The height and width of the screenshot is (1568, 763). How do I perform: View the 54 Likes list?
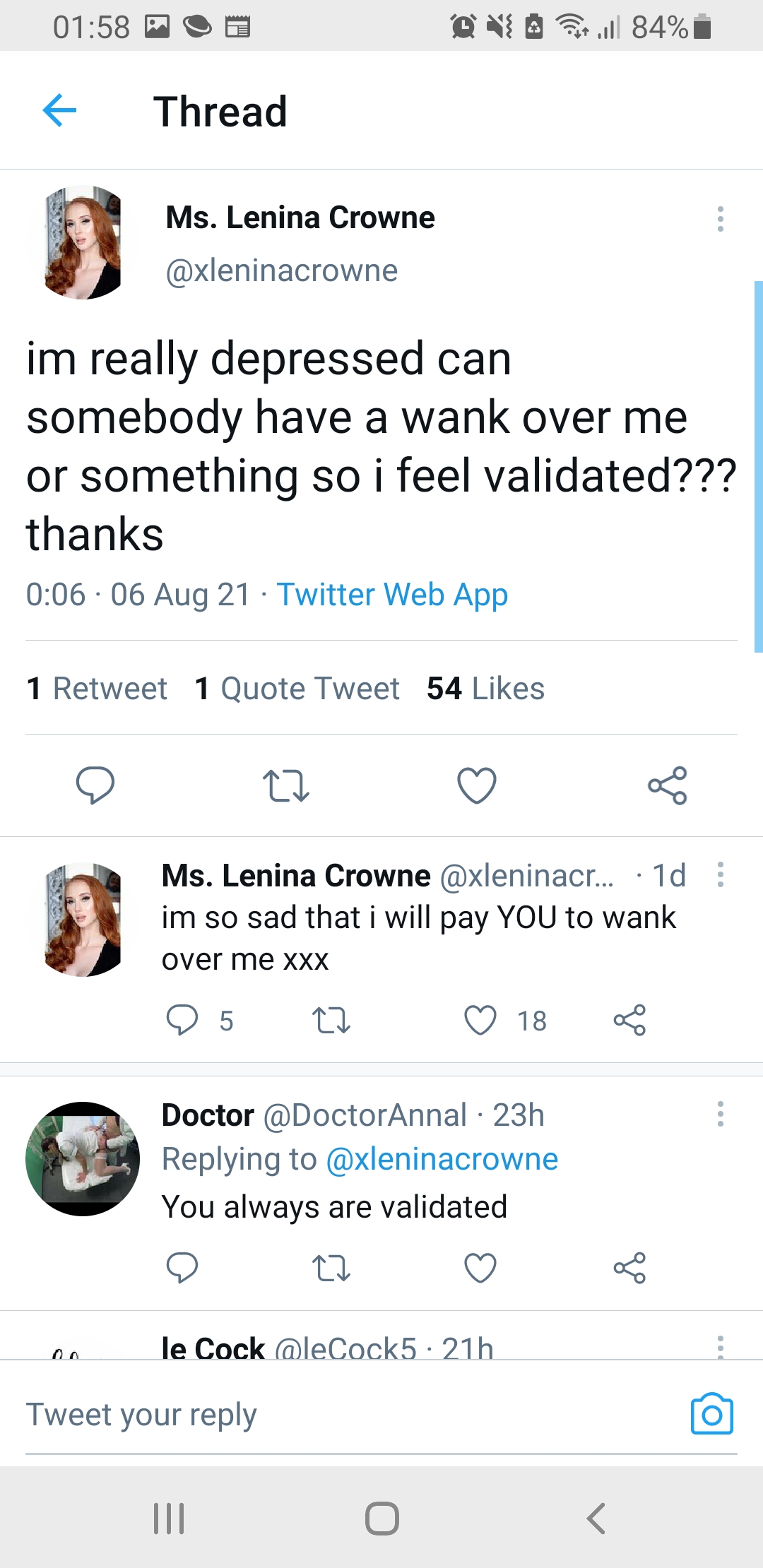485,689
